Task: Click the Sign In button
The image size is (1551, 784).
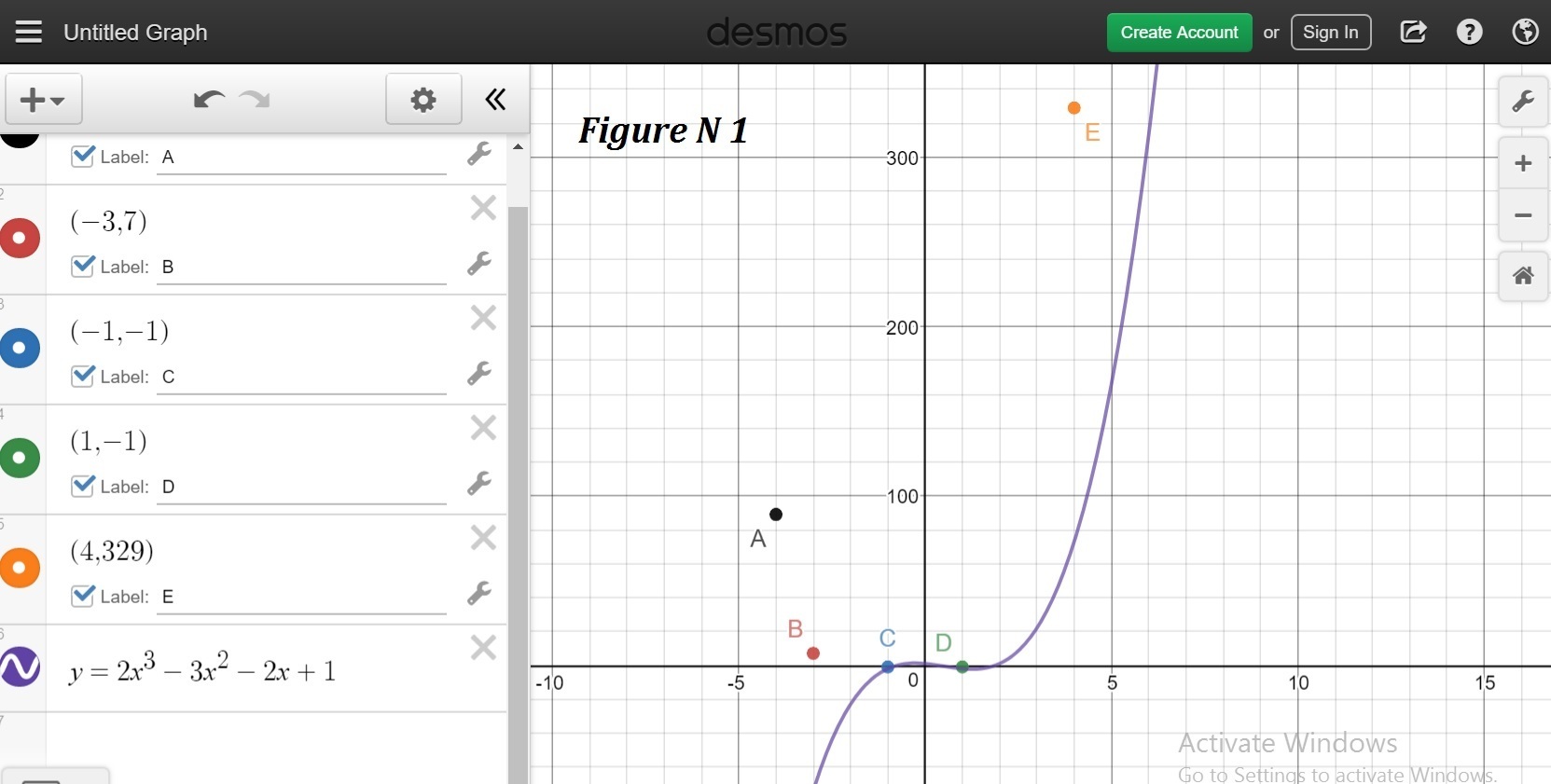Action: 1331,33
